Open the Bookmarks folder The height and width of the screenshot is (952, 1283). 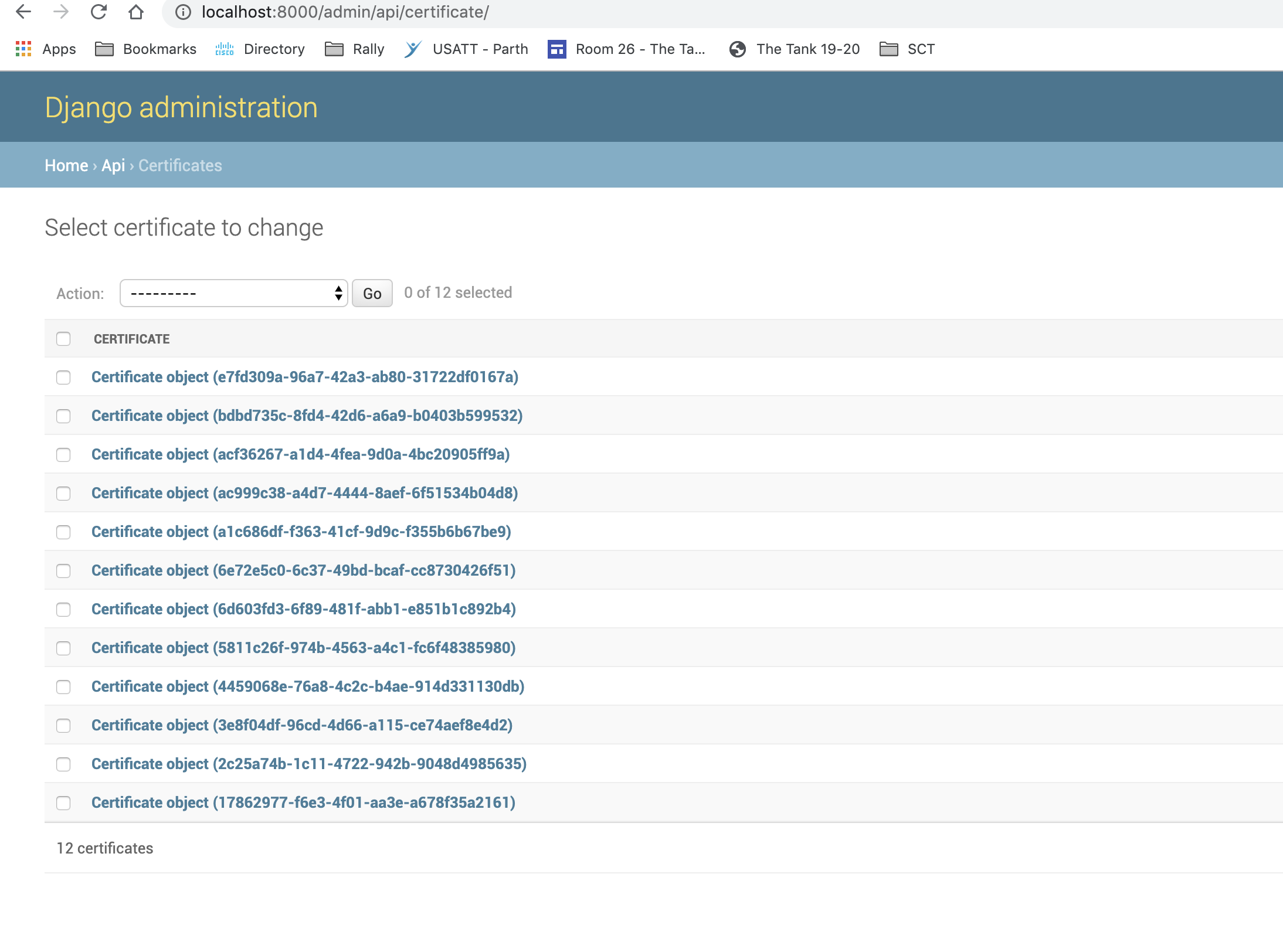(145, 49)
